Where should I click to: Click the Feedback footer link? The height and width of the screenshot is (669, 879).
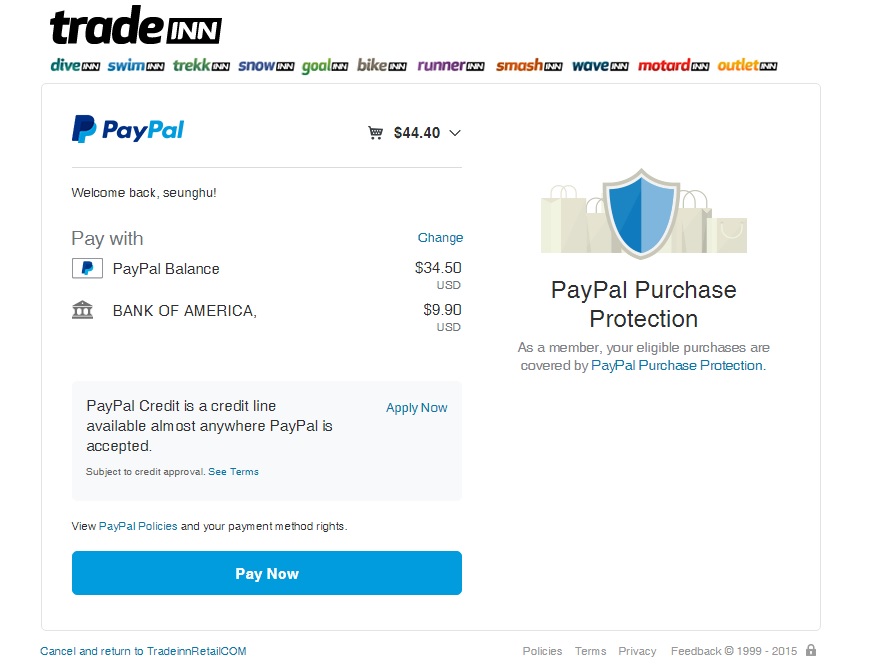(x=696, y=651)
